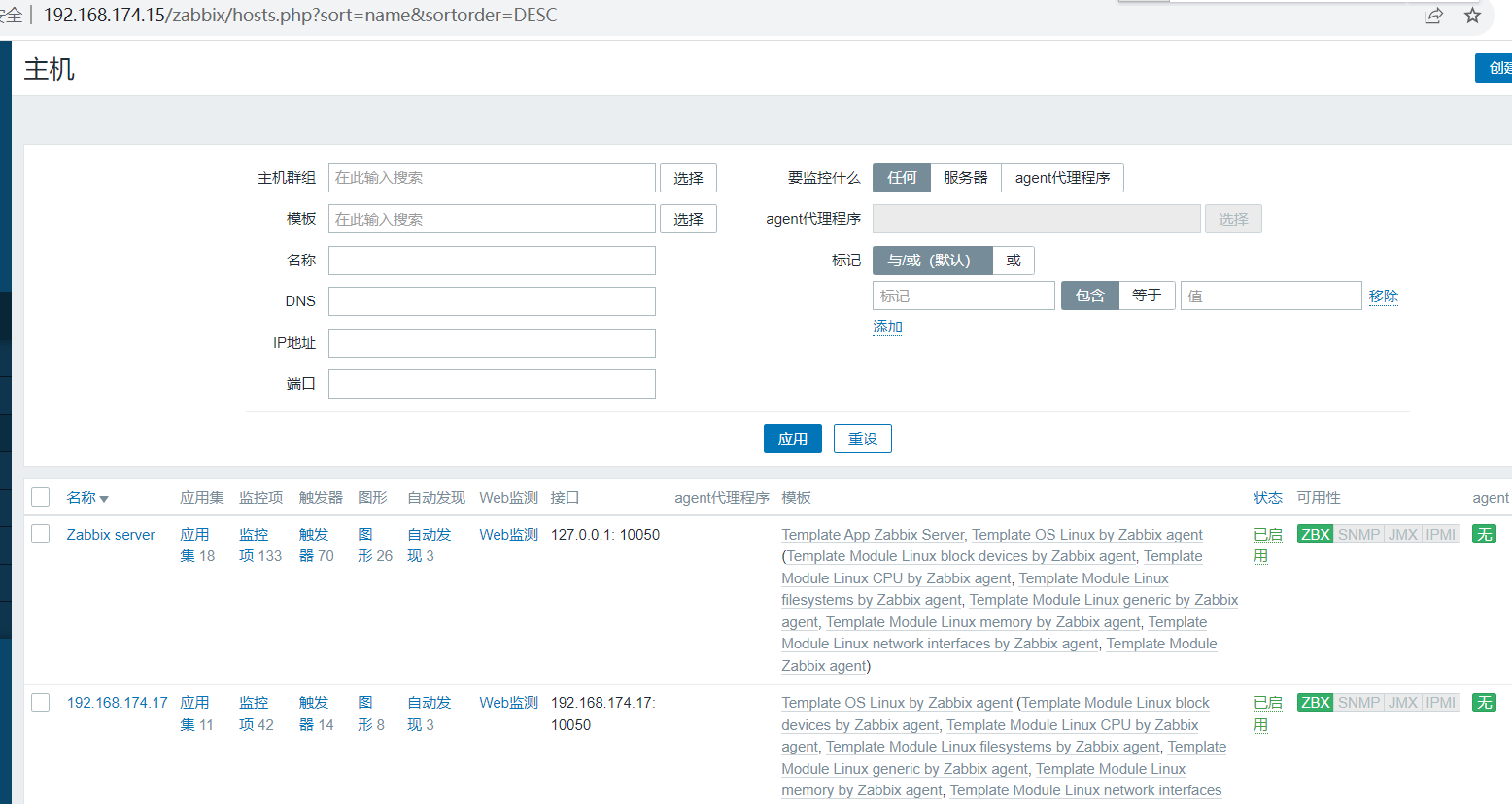Open 图形 26 for Zabbix server
The image size is (1512, 804).
point(375,545)
